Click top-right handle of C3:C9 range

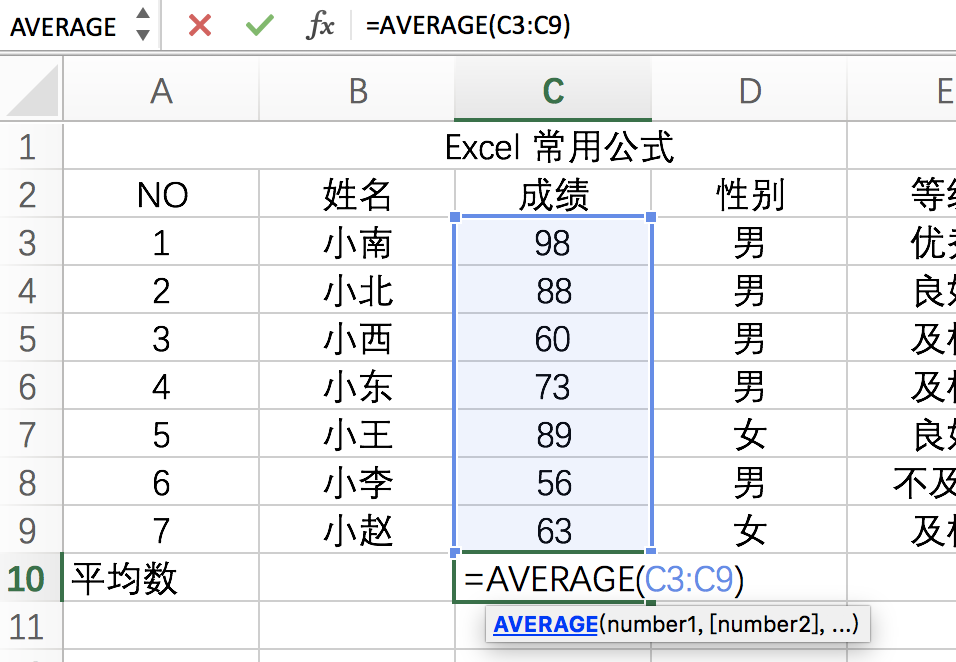pos(651,217)
